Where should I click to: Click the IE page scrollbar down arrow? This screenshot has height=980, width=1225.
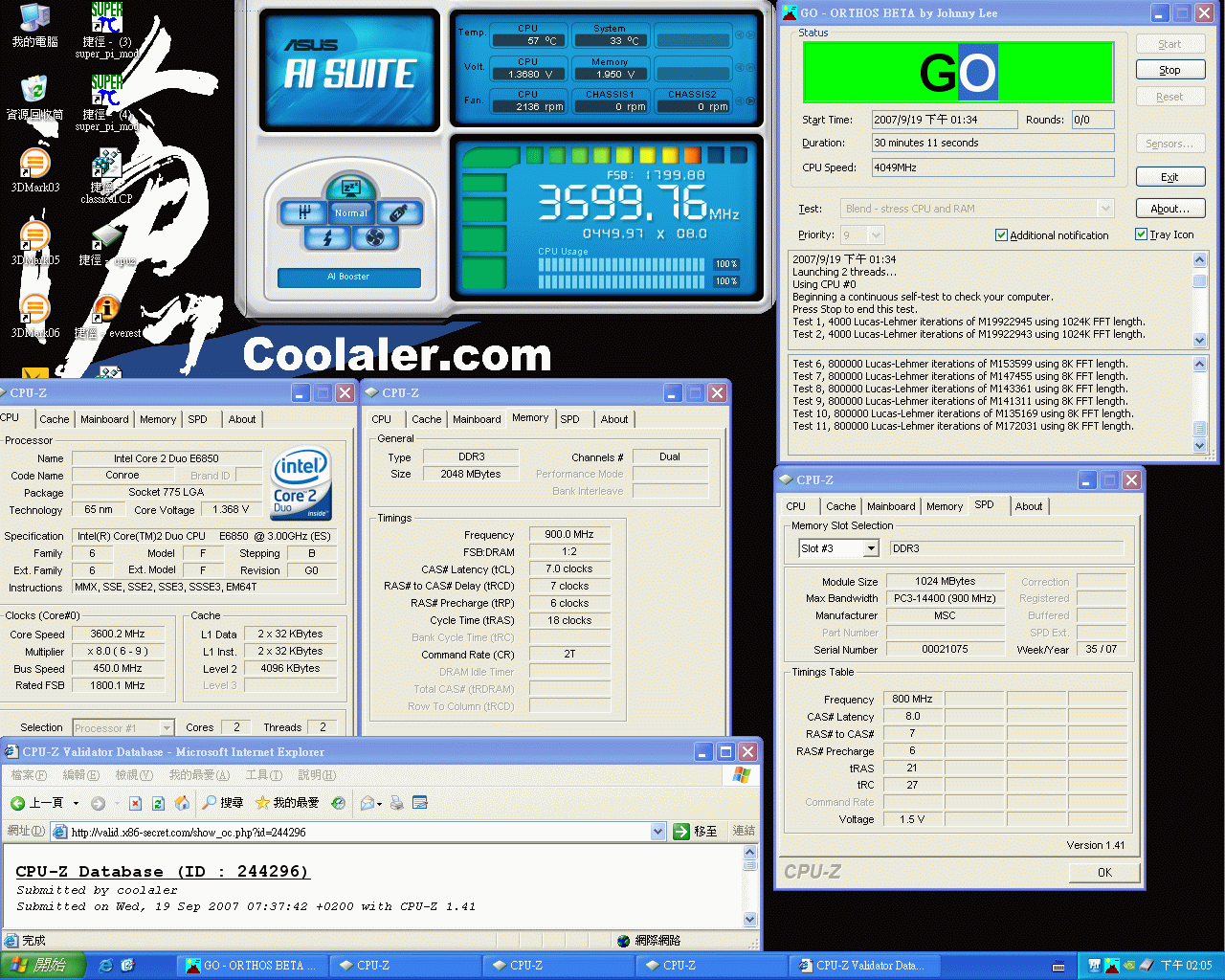(x=749, y=919)
